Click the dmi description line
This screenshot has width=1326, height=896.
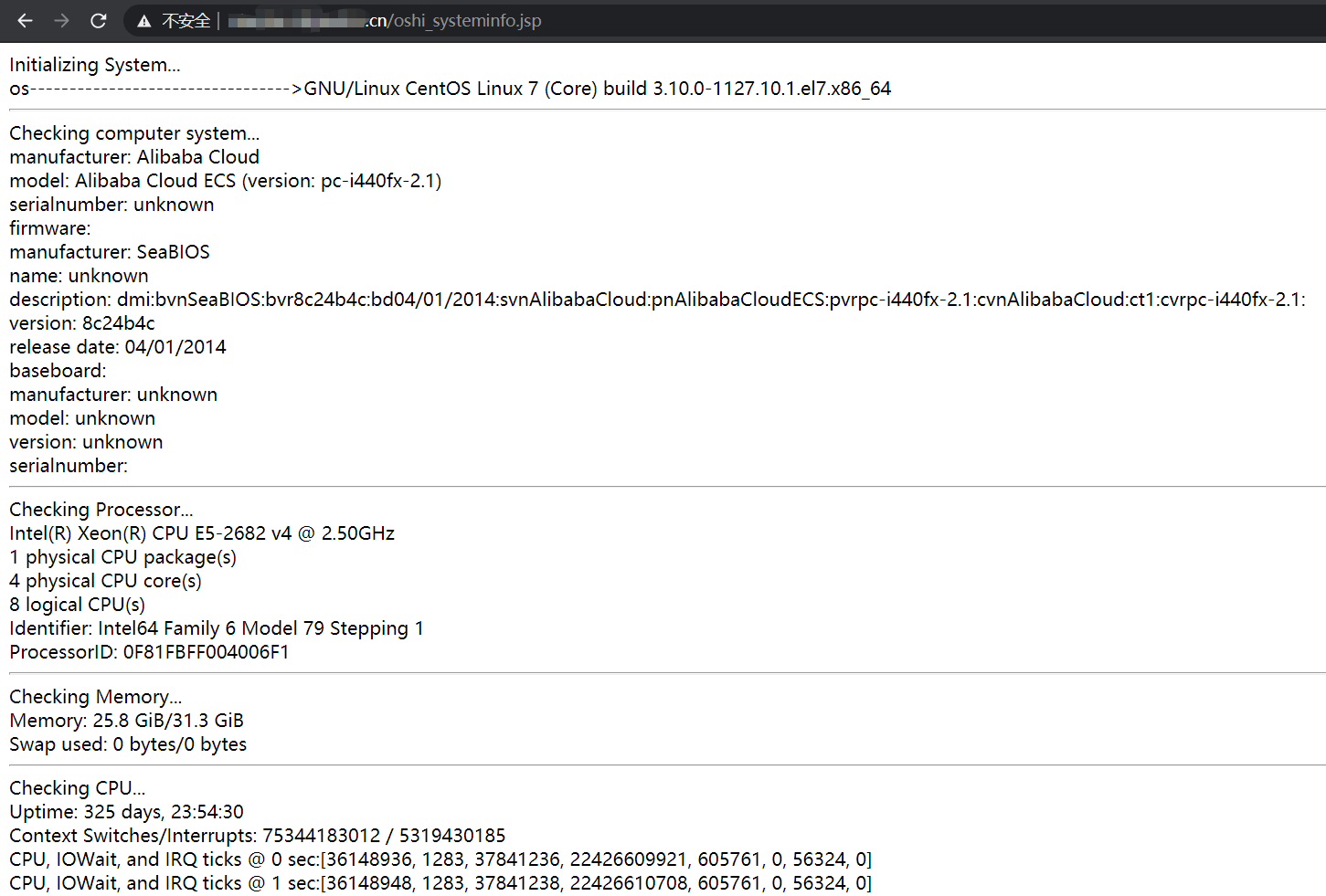[x=657, y=300]
